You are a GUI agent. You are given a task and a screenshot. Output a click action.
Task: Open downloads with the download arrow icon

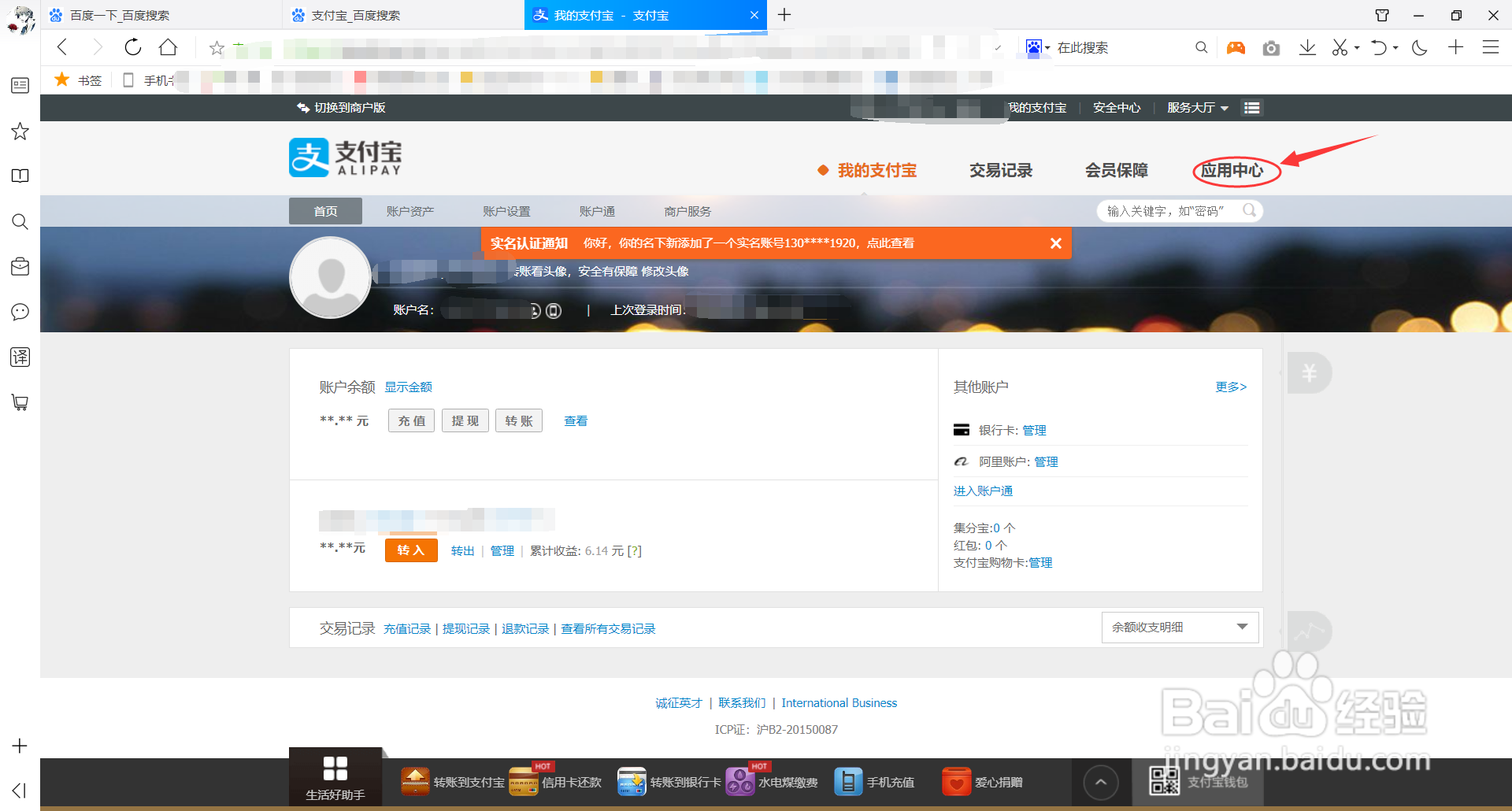click(1307, 47)
